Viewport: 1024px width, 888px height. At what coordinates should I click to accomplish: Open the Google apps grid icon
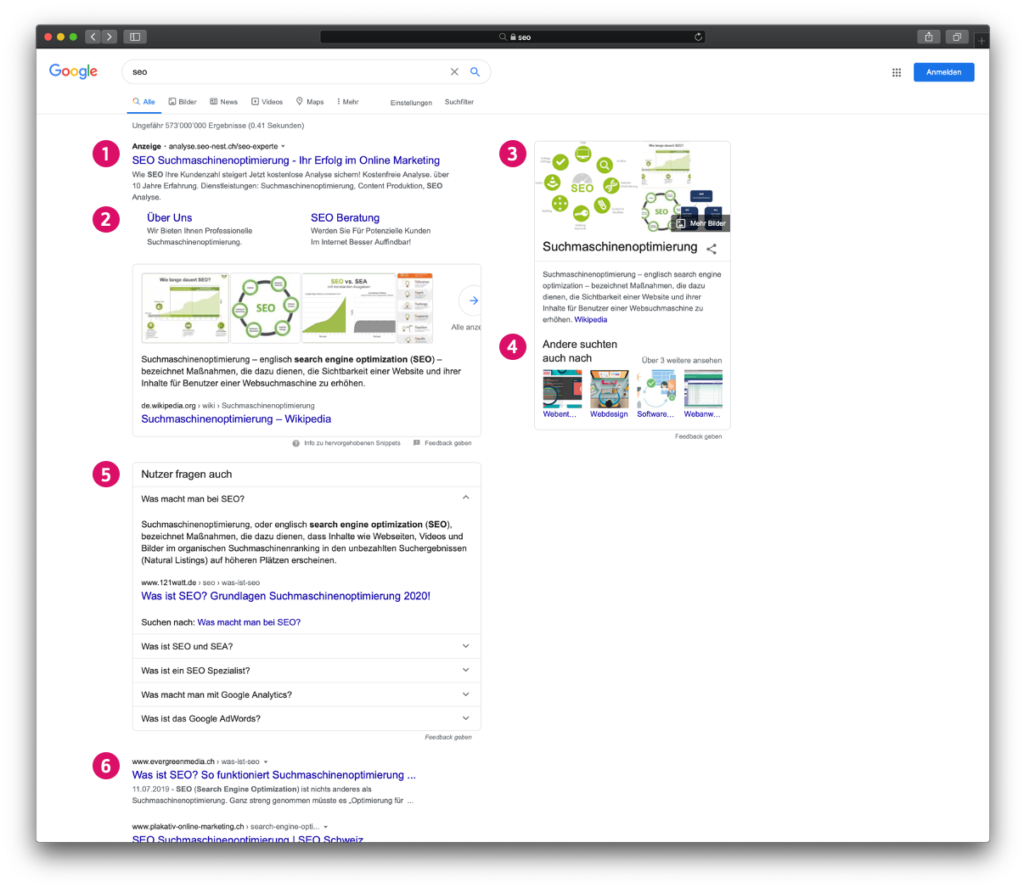click(x=897, y=72)
